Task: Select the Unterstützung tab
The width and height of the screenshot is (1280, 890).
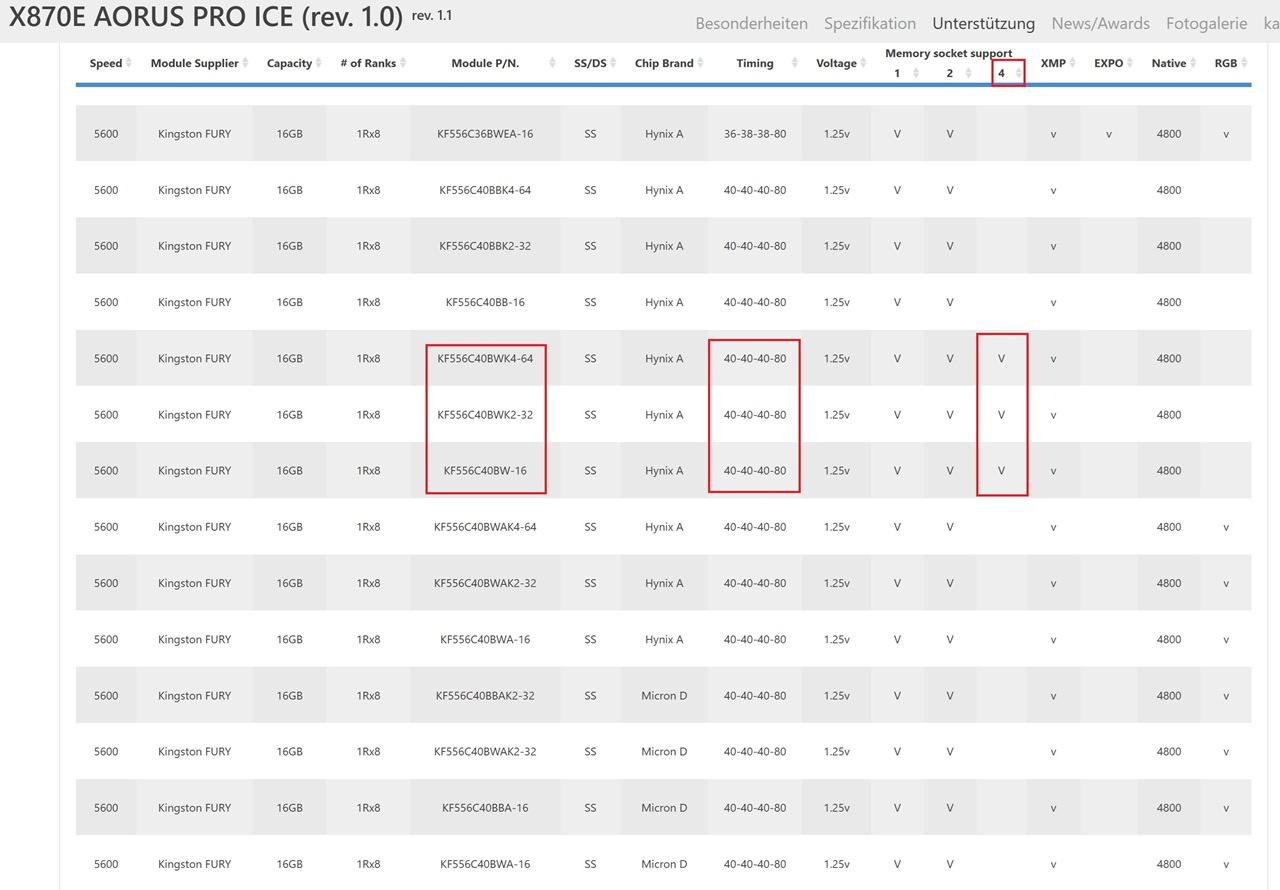Action: point(983,23)
